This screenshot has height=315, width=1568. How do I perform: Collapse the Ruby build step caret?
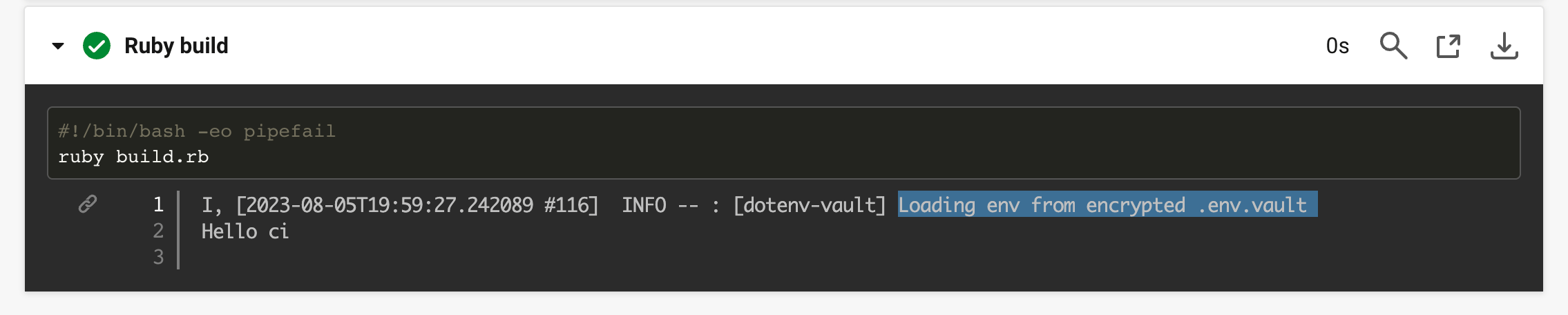coord(58,46)
